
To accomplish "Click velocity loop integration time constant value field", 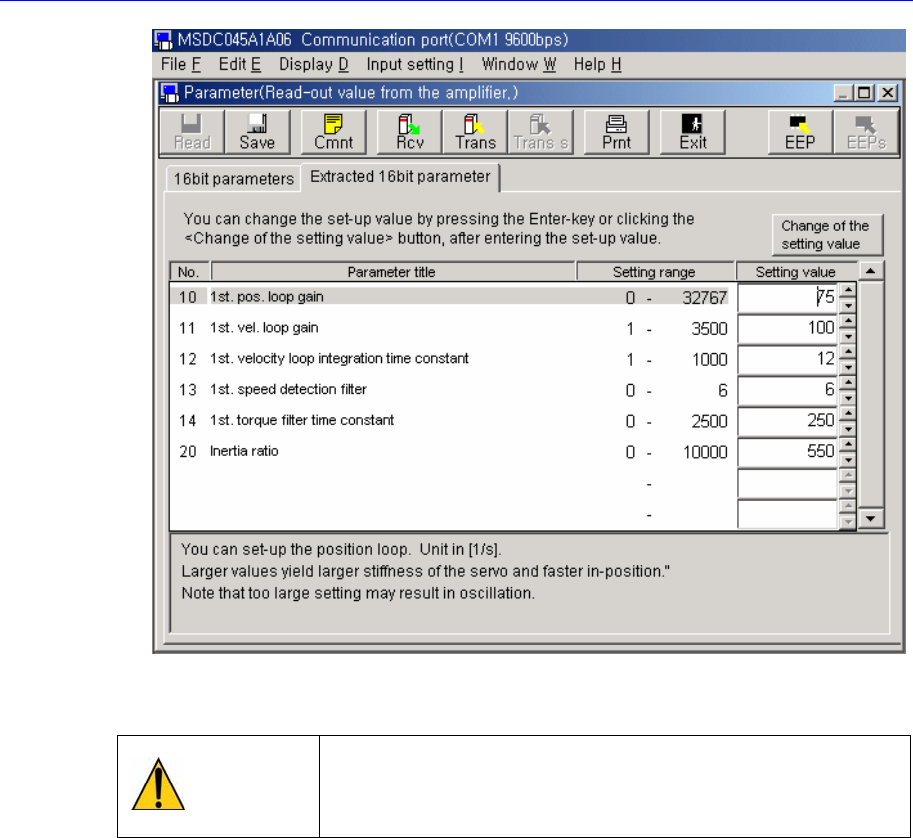I will click(x=788, y=359).
